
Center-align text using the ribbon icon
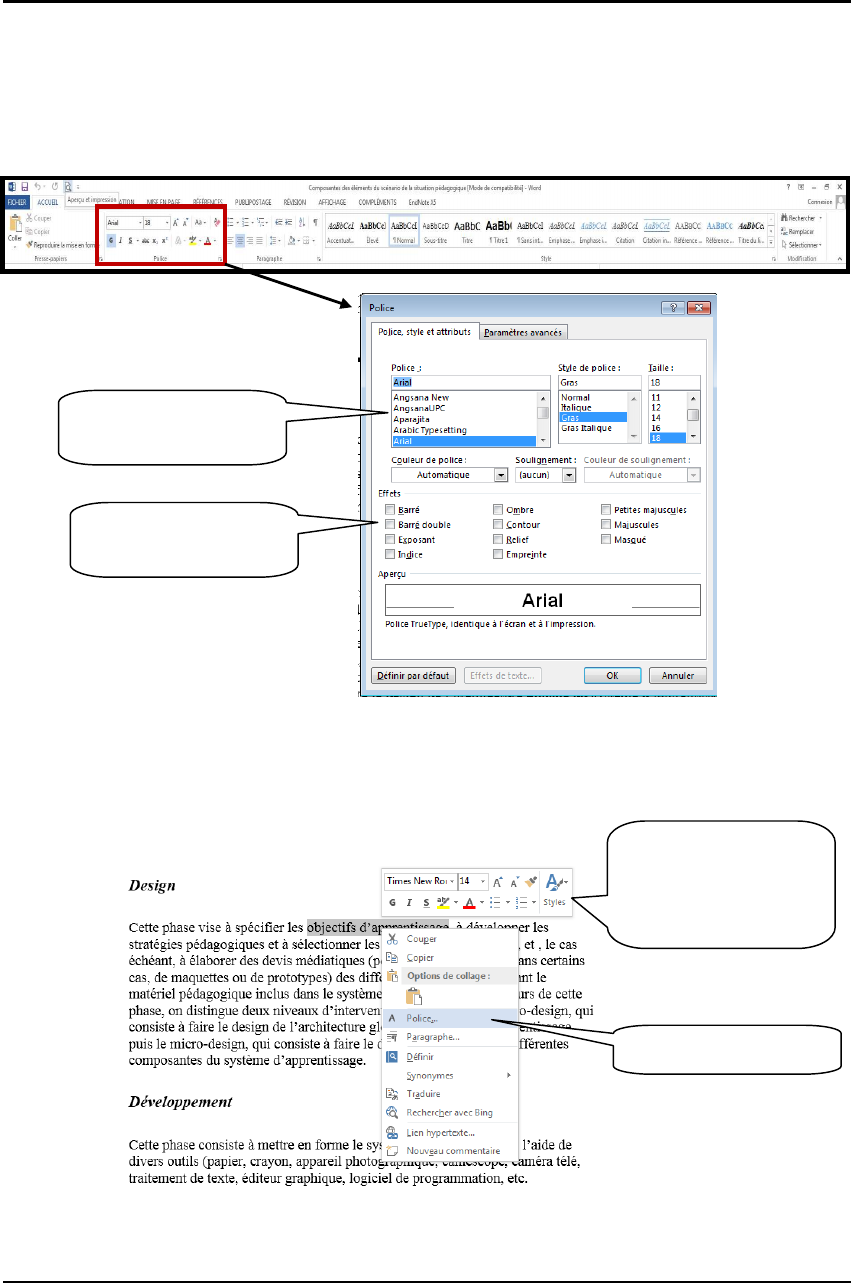(240, 240)
